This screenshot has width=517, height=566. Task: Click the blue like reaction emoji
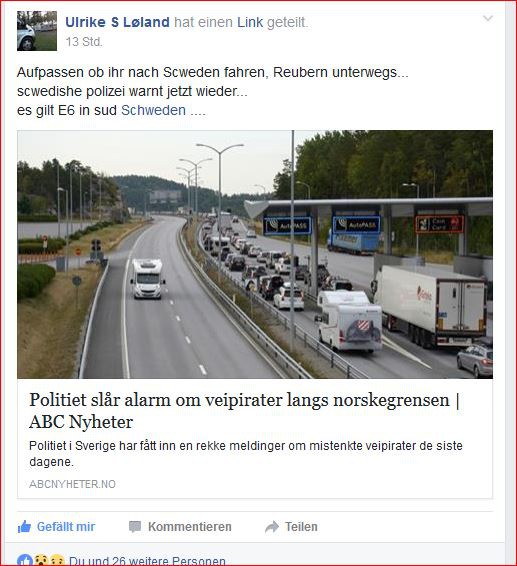pos(25,561)
